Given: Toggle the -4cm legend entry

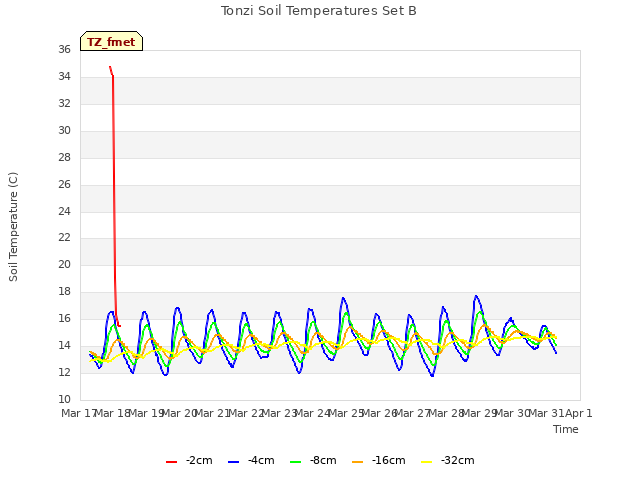Looking at the screenshot, I should (x=251, y=460).
